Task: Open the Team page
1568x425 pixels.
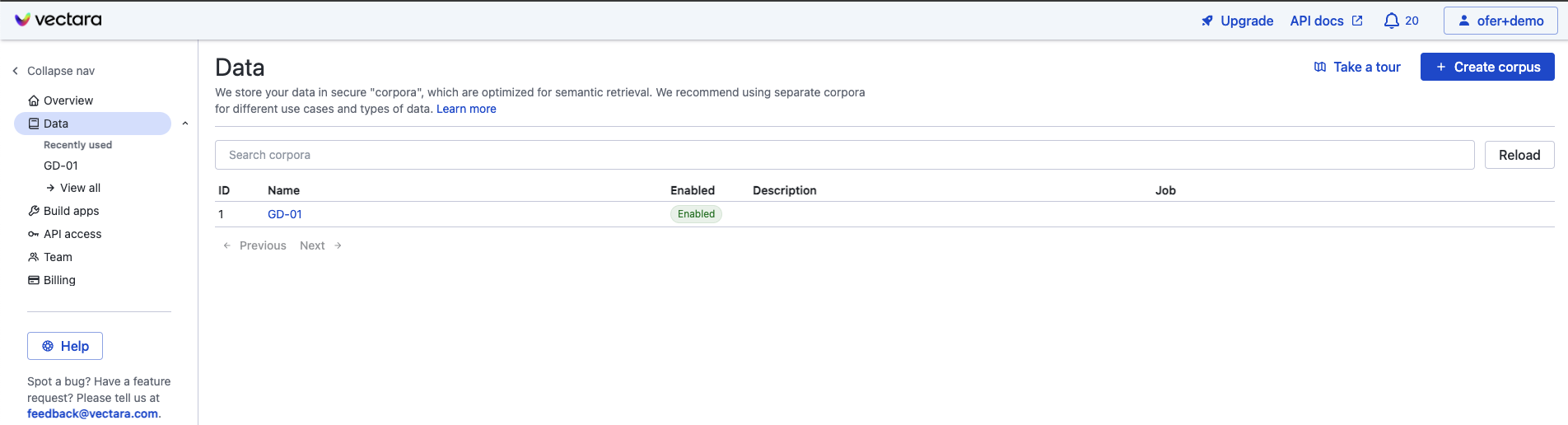Action: [58, 257]
